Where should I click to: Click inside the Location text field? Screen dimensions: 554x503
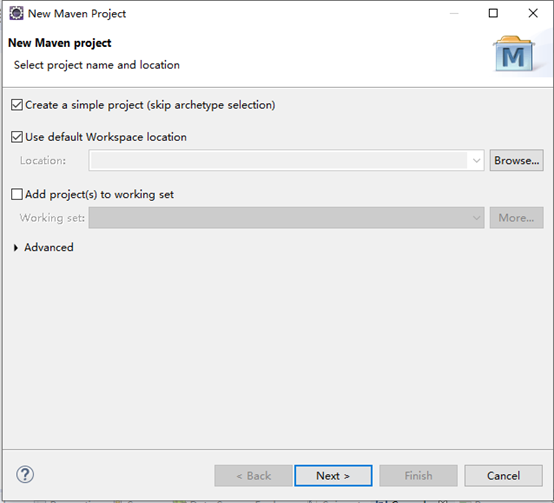(x=279, y=161)
